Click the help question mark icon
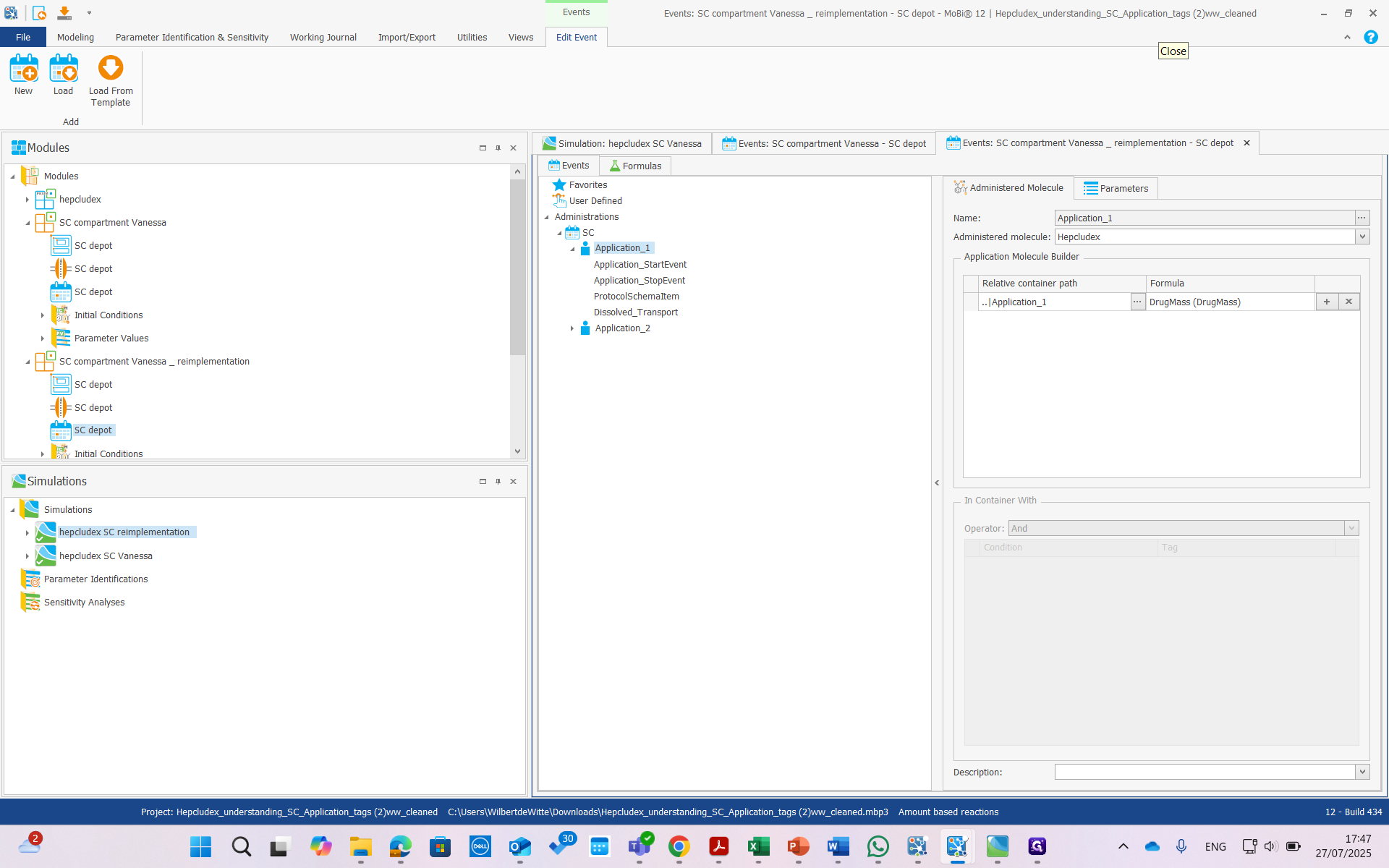This screenshot has width=1389, height=868. point(1370,37)
